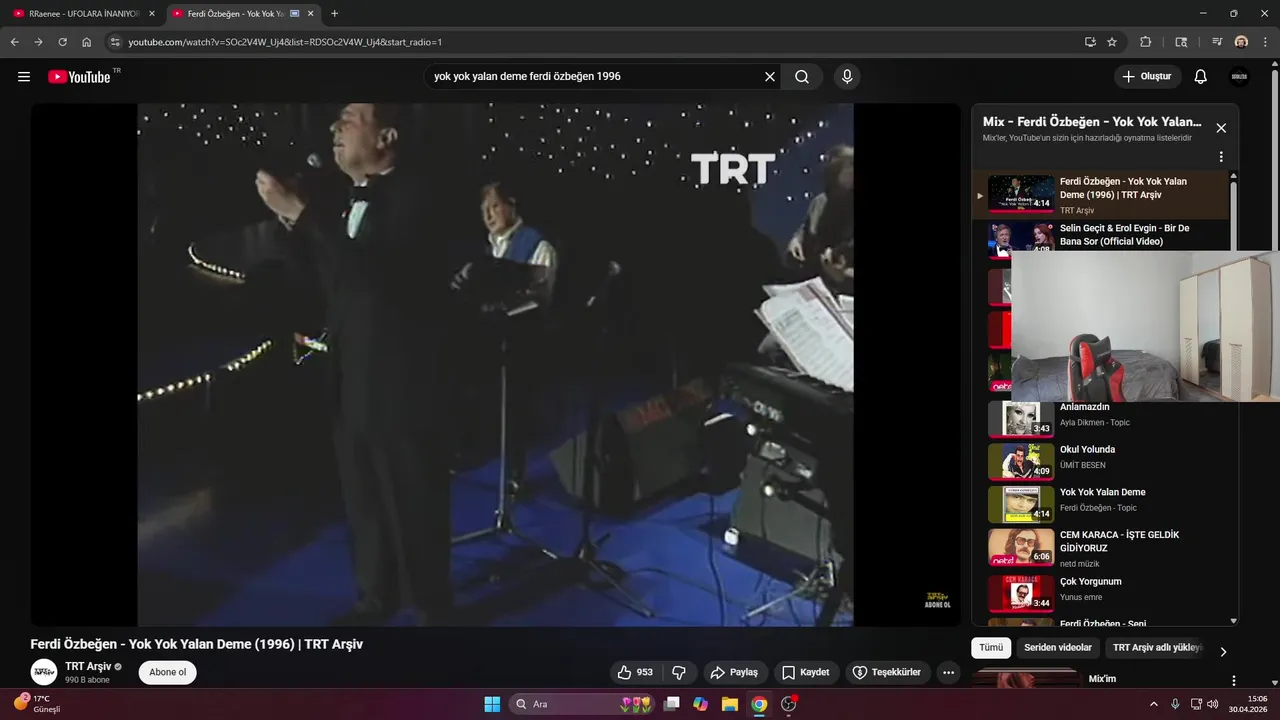Open the Chrome three-dot menu
The height and width of the screenshot is (720, 1280).
[1264, 42]
